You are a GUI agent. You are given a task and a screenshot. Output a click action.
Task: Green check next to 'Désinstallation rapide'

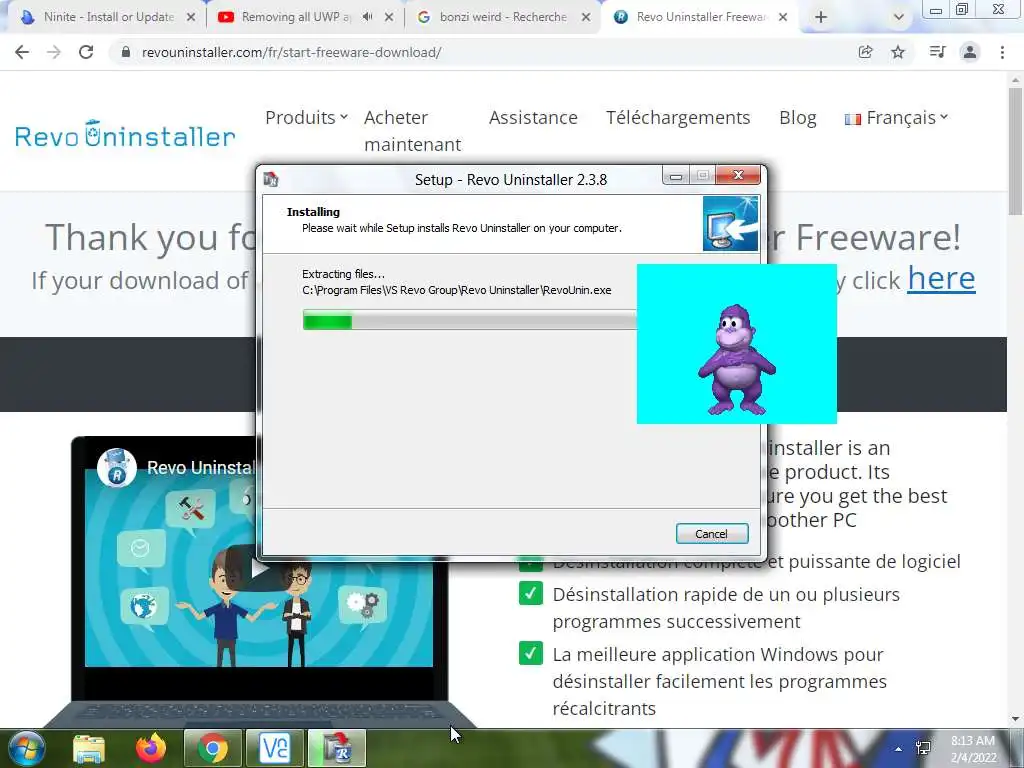531,593
